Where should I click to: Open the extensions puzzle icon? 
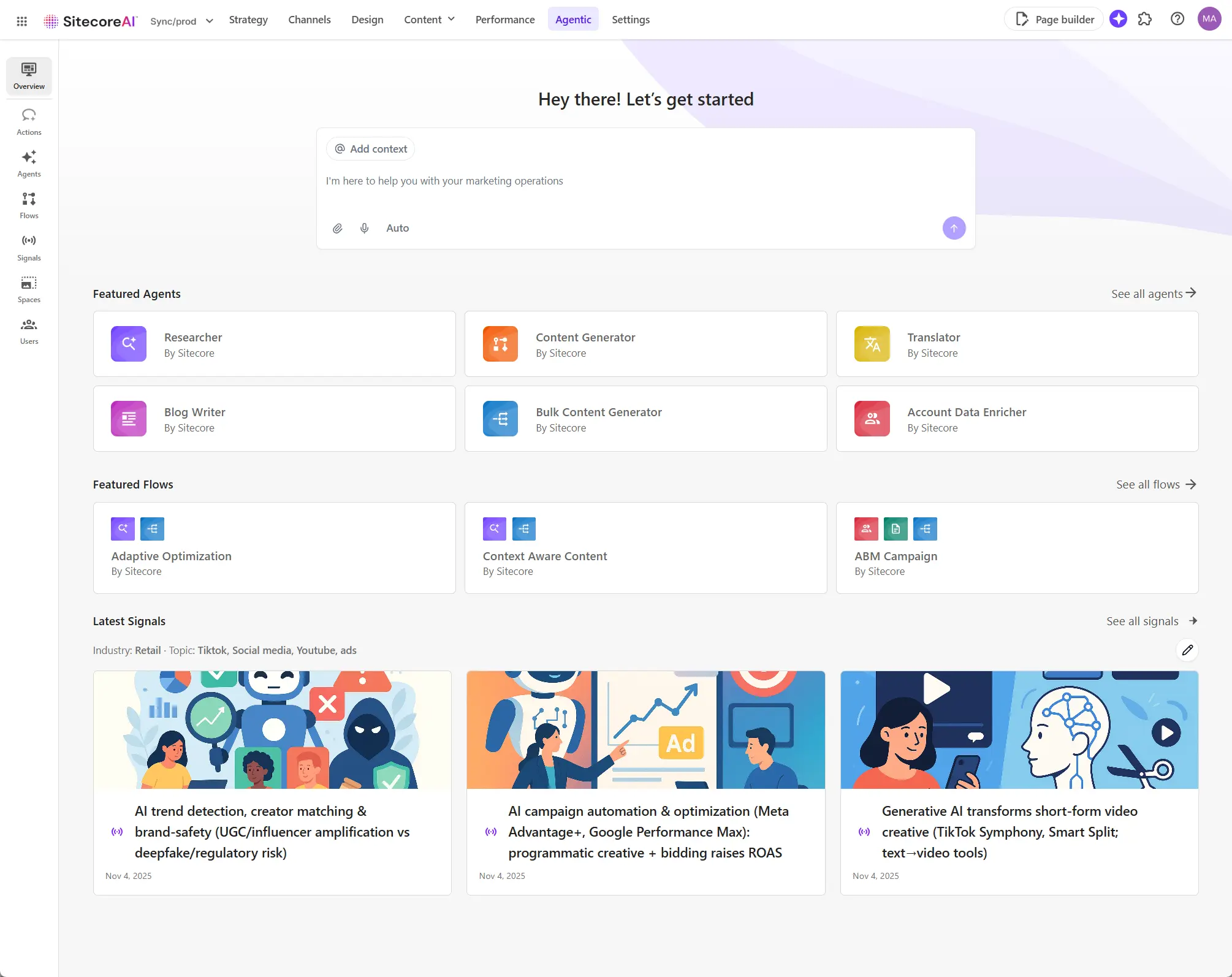1145,20
